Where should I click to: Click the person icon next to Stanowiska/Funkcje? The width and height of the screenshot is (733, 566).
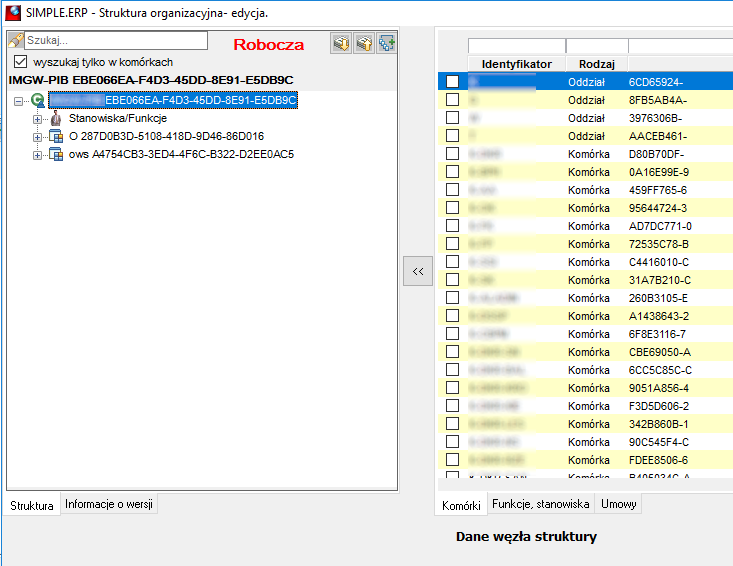tap(56, 118)
